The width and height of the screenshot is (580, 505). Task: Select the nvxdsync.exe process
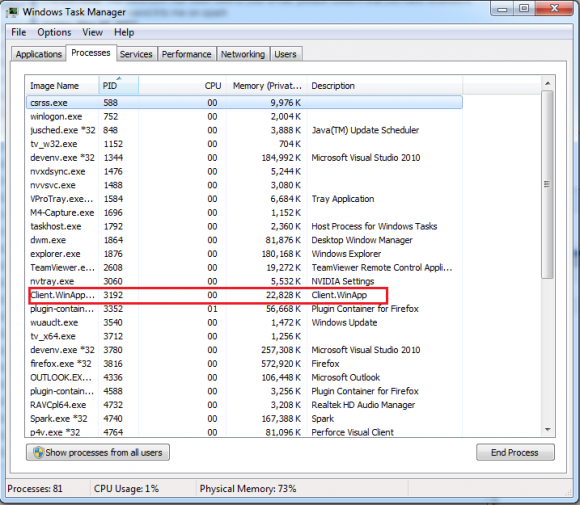tap(244, 171)
